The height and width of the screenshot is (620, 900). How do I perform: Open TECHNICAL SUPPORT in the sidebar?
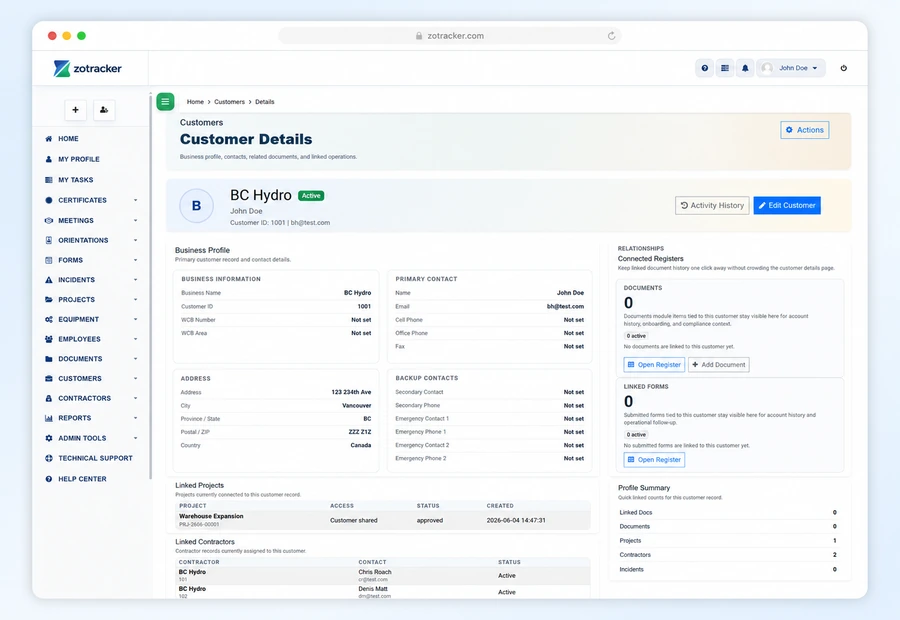pyautogui.click(x=95, y=458)
